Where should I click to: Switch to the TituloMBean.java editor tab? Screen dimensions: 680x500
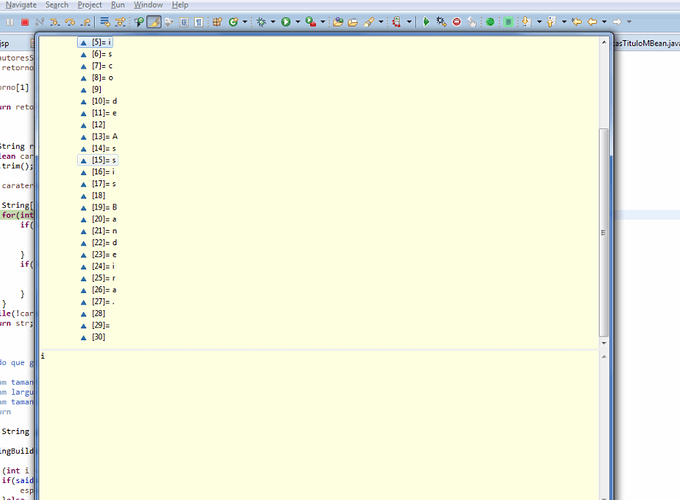[647, 43]
